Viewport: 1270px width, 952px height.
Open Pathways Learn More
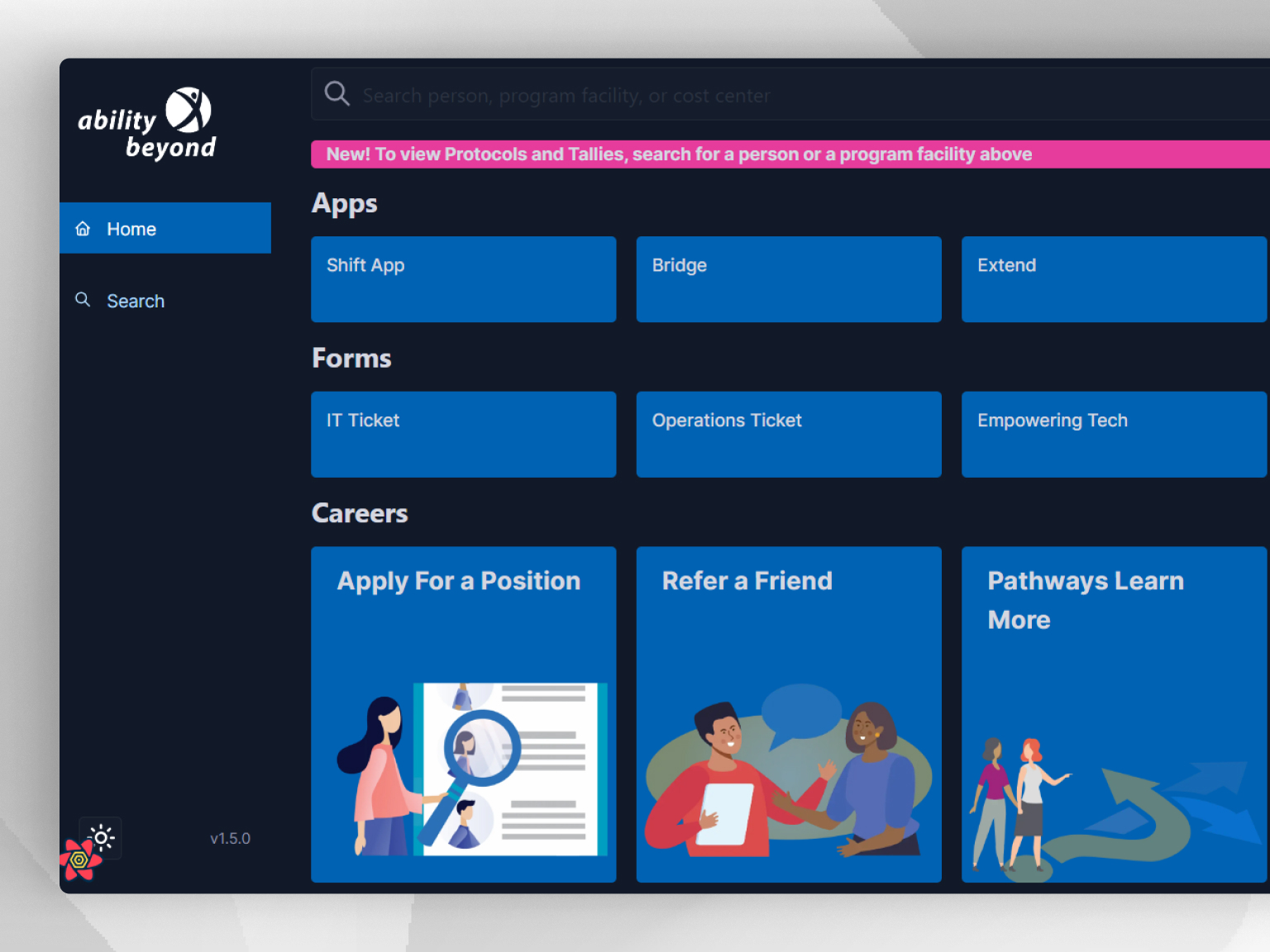[1084, 600]
